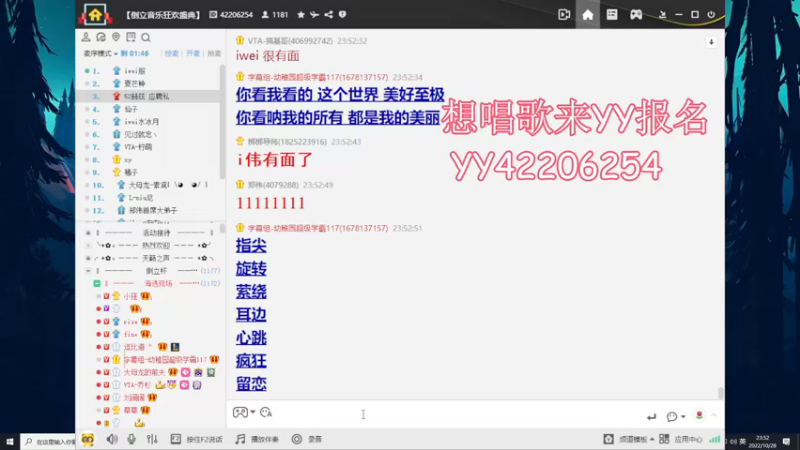Expand the 热烈欢迎 channel group
Image resolution: width=800 pixels, height=450 pixels.
click(88, 245)
